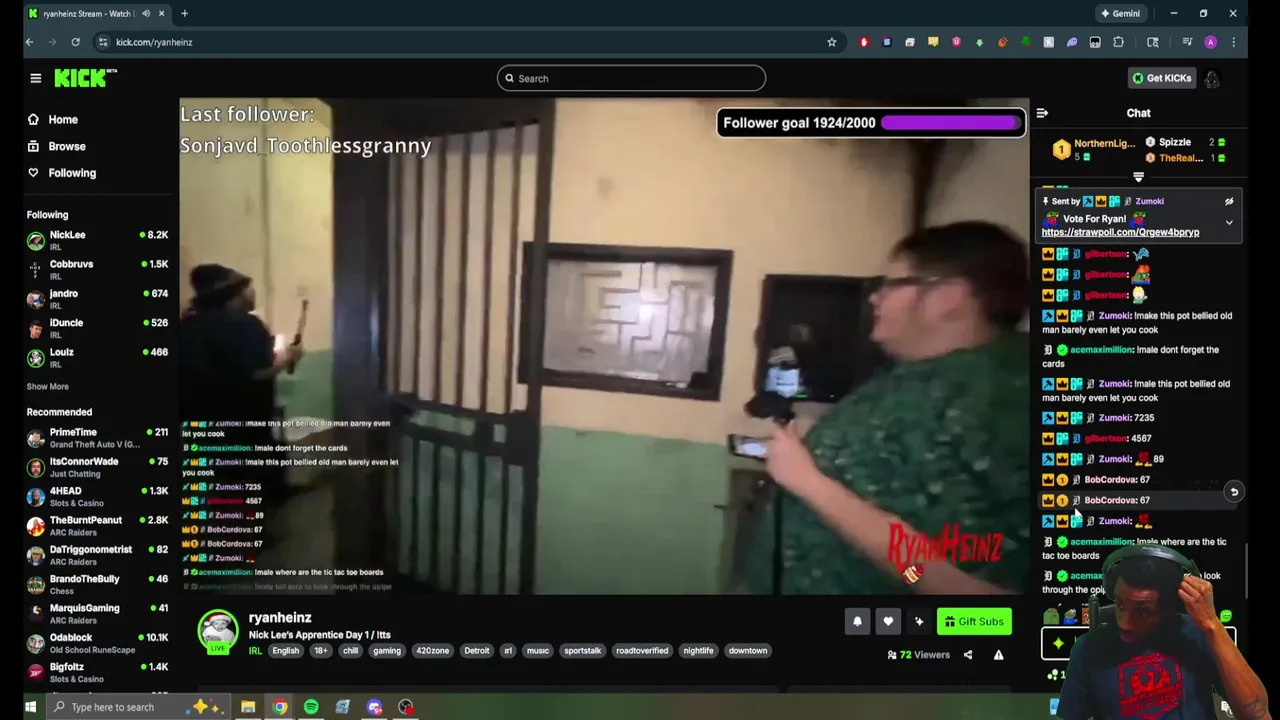The height and width of the screenshot is (720, 1280).
Task: Toggle notification bell for ryanheinz
Action: click(x=857, y=621)
